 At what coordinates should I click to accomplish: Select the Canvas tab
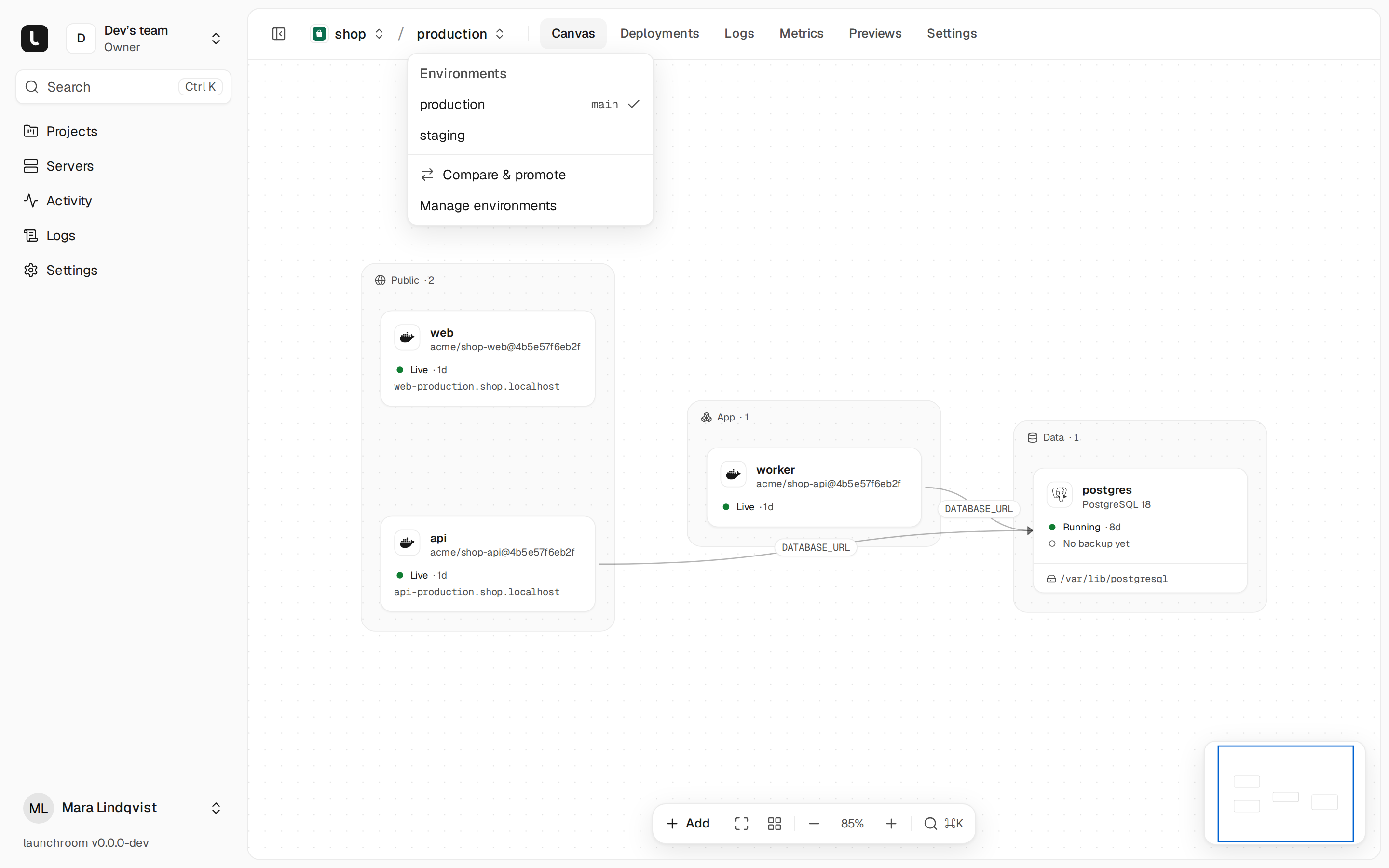[573, 34]
